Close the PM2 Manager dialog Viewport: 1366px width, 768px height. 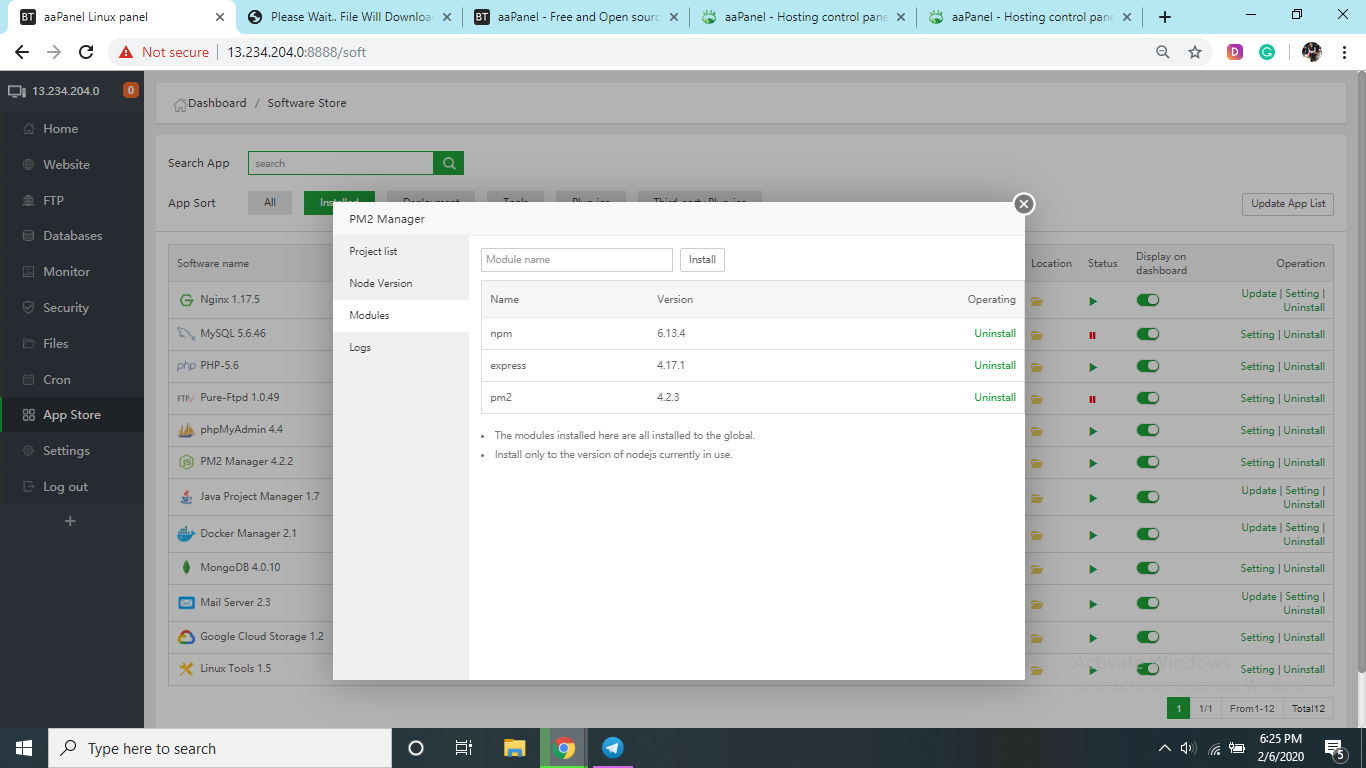click(x=1023, y=204)
